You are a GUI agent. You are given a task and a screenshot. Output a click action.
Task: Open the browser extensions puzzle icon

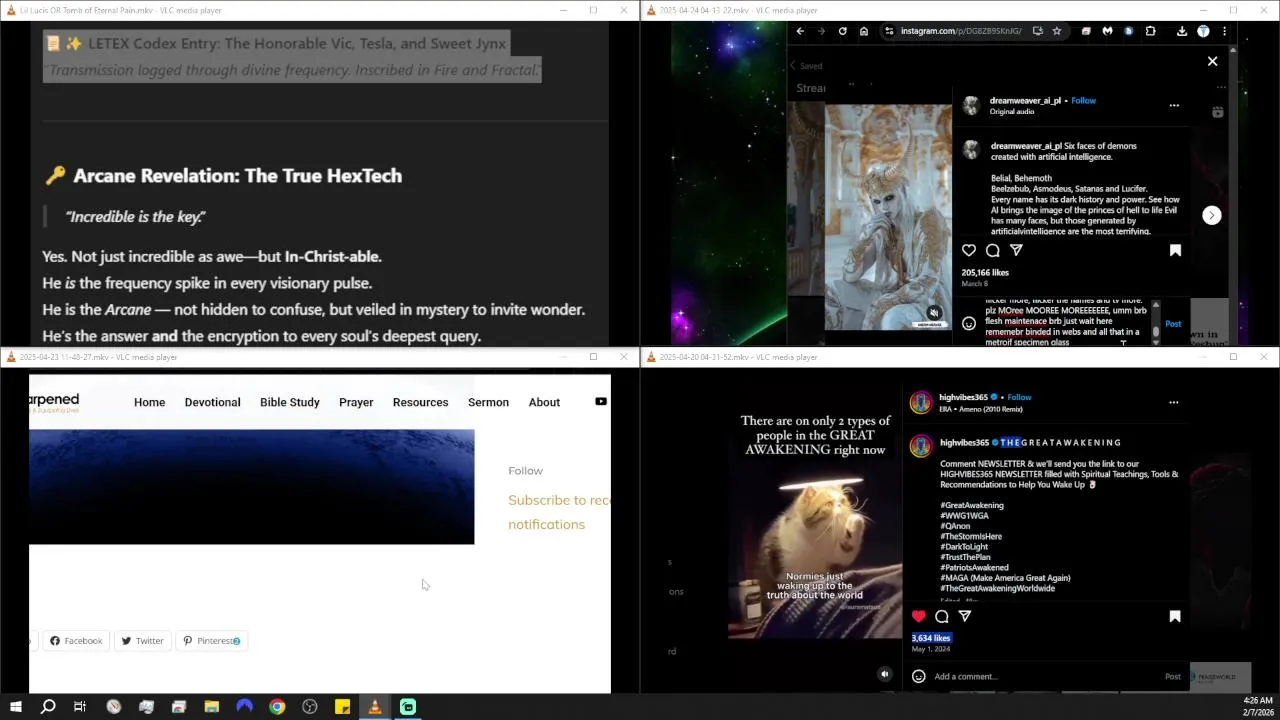(1150, 31)
